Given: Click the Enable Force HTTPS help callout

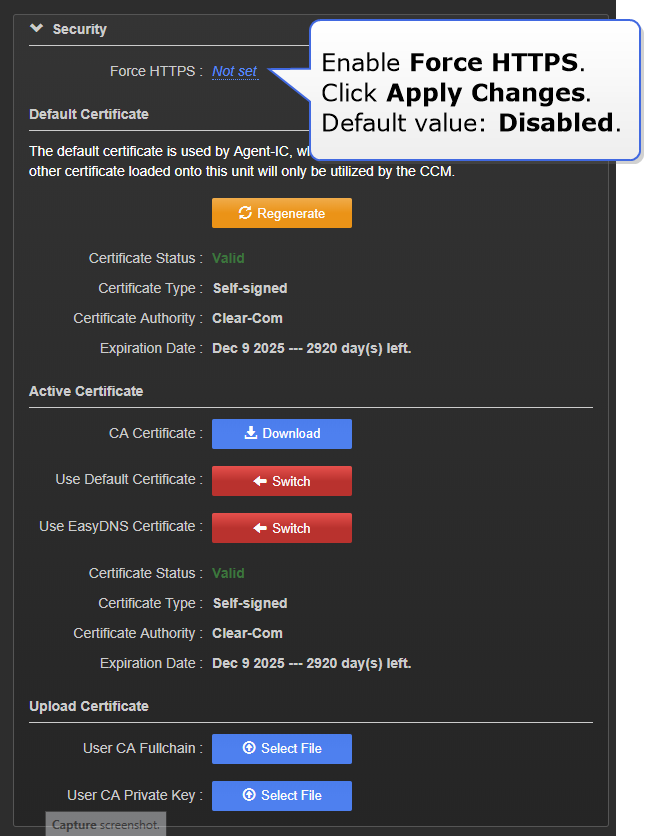Looking at the screenshot, I should [x=470, y=92].
